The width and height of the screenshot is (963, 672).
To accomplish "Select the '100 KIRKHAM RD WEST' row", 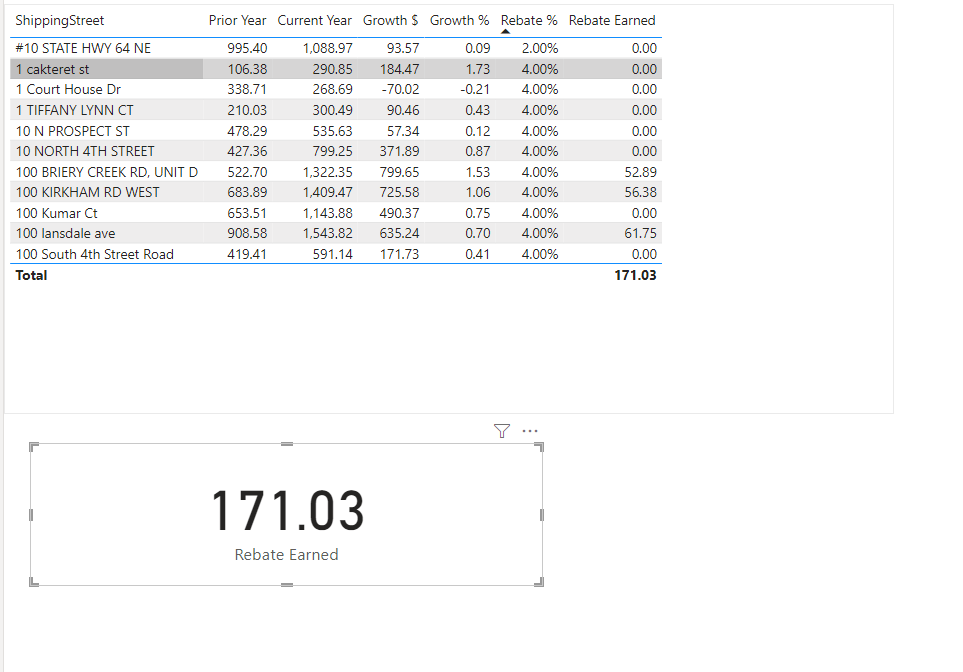I will click(x=336, y=192).
